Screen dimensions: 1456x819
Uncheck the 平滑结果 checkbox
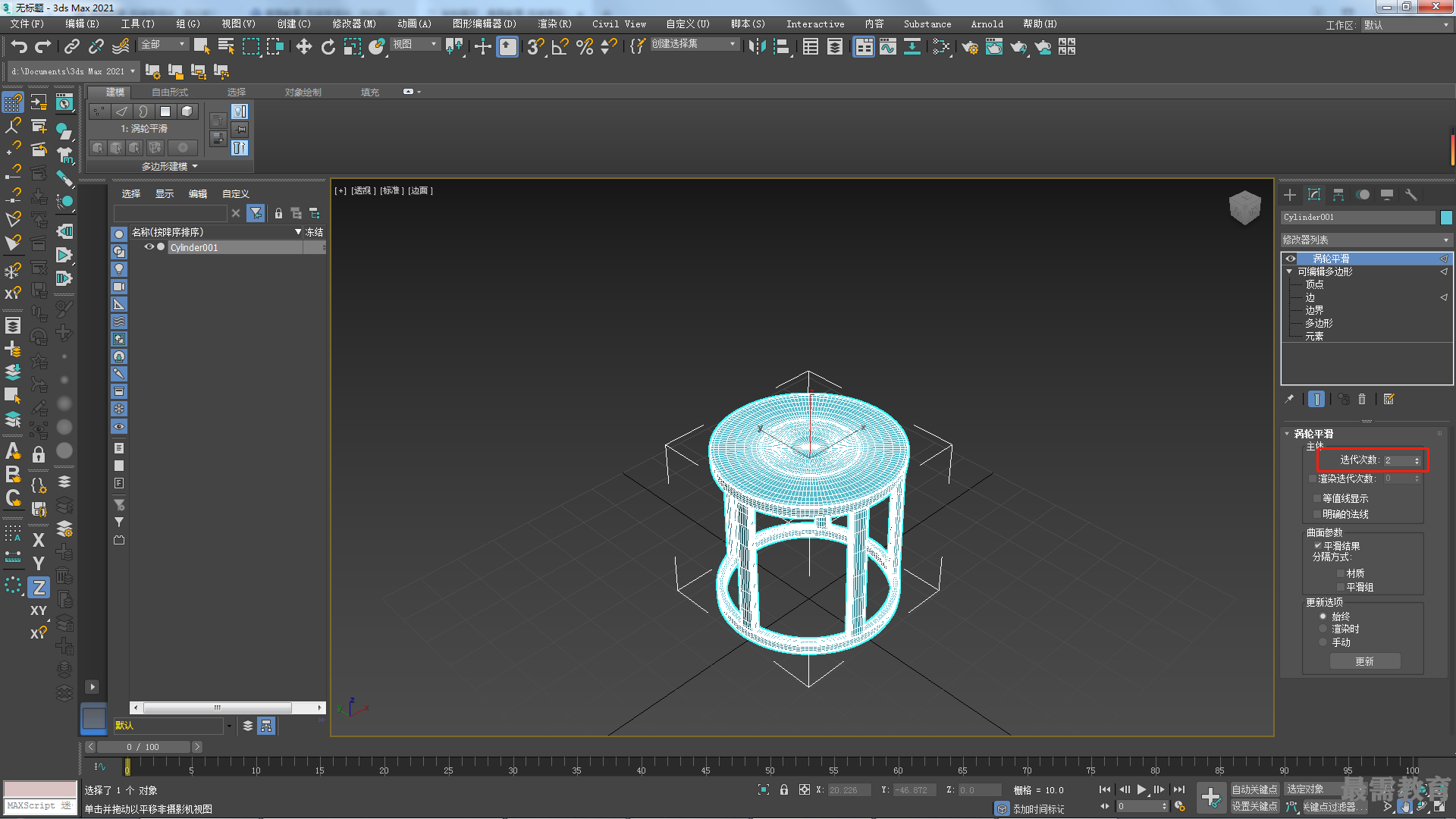click(1317, 546)
